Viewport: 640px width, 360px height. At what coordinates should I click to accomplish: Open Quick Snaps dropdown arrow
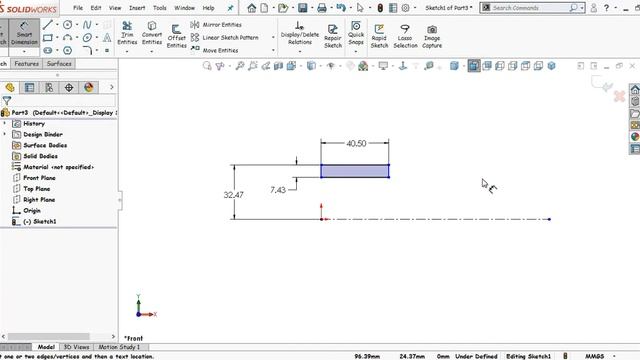[356, 51]
